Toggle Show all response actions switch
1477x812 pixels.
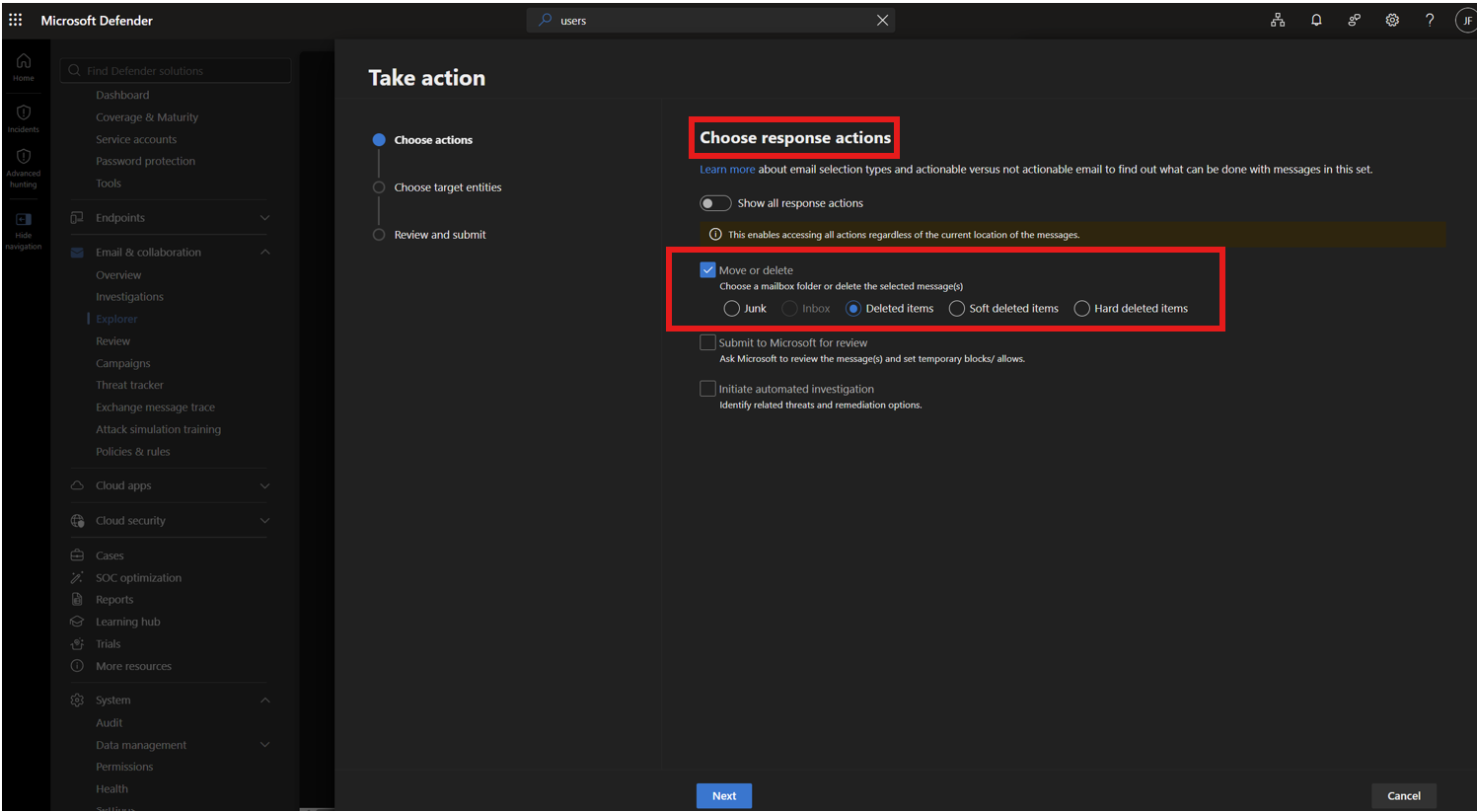click(x=715, y=203)
